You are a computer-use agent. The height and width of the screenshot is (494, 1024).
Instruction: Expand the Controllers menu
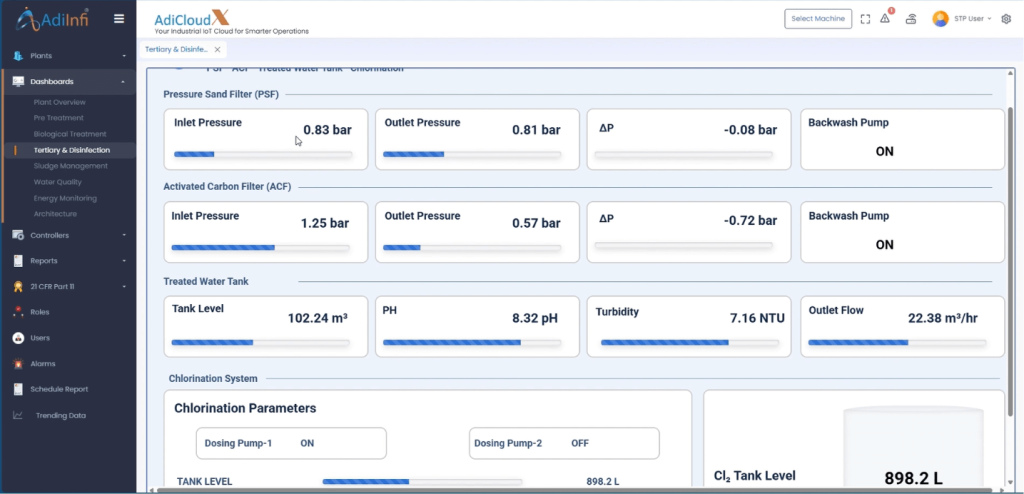68,235
